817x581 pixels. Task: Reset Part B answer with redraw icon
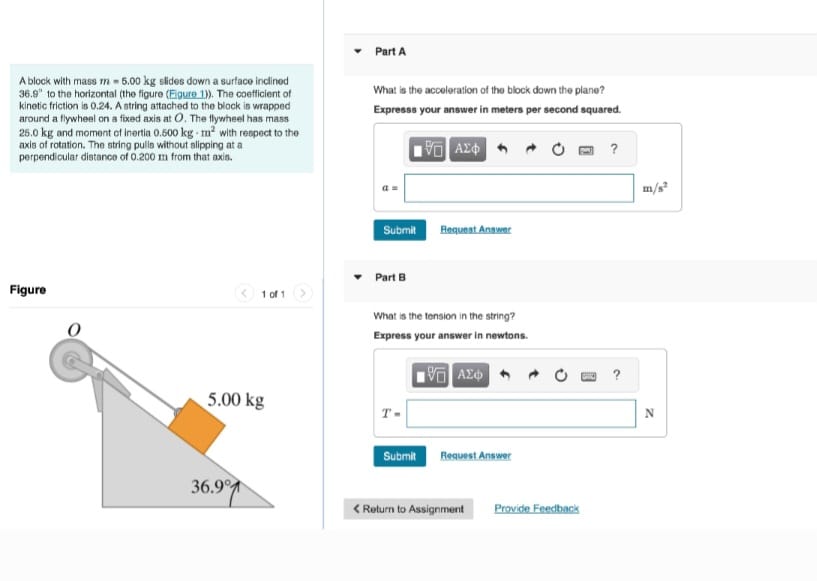pyautogui.click(x=561, y=375)
